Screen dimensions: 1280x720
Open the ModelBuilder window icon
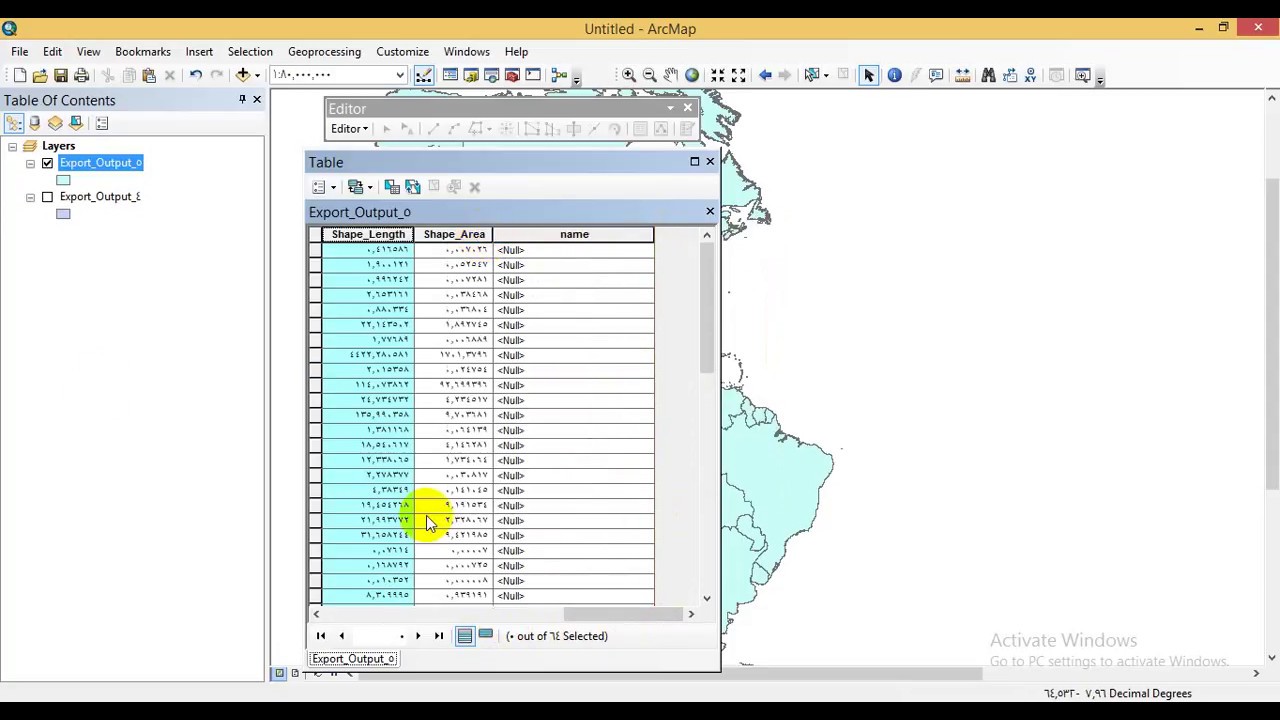click(559, 75)
